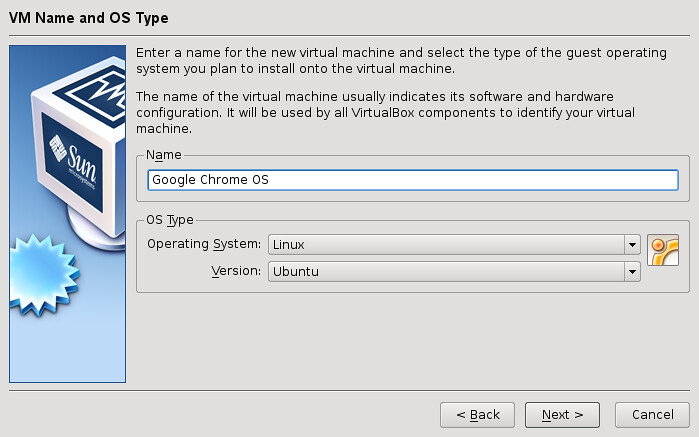This screenshot has width=699, height=437.
Task: Cancel the new VM wizard
Action: (x=653, y=415)
